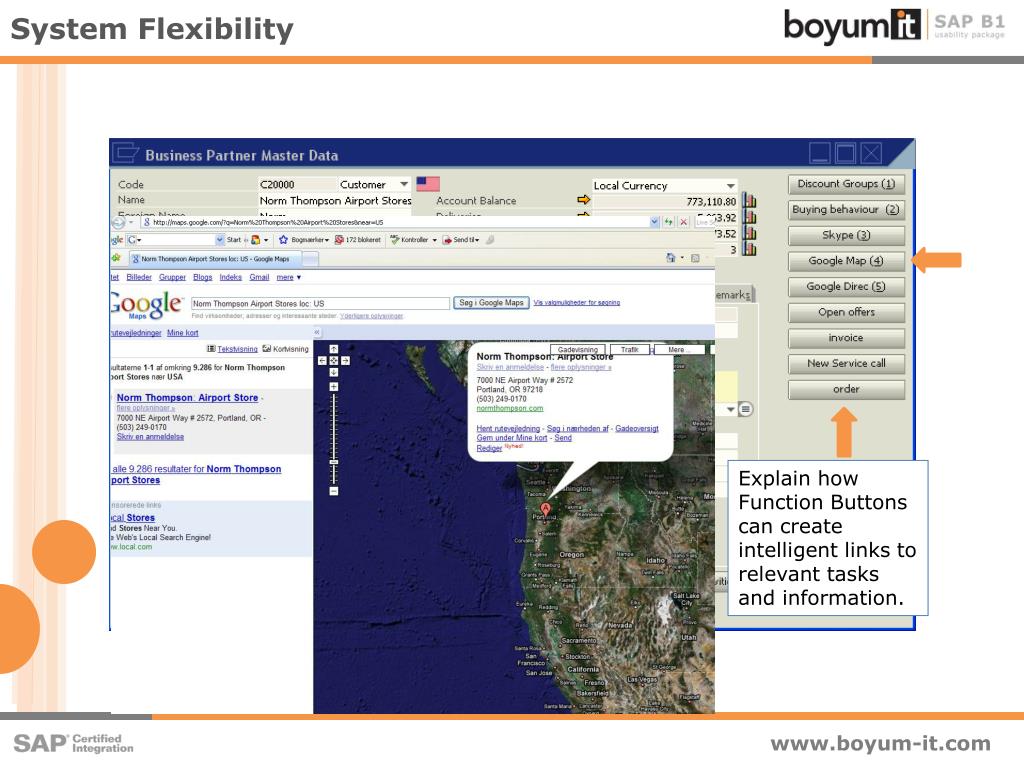Click the Google Direc (5) function button

pyautogui.click(x=846, y=287)
